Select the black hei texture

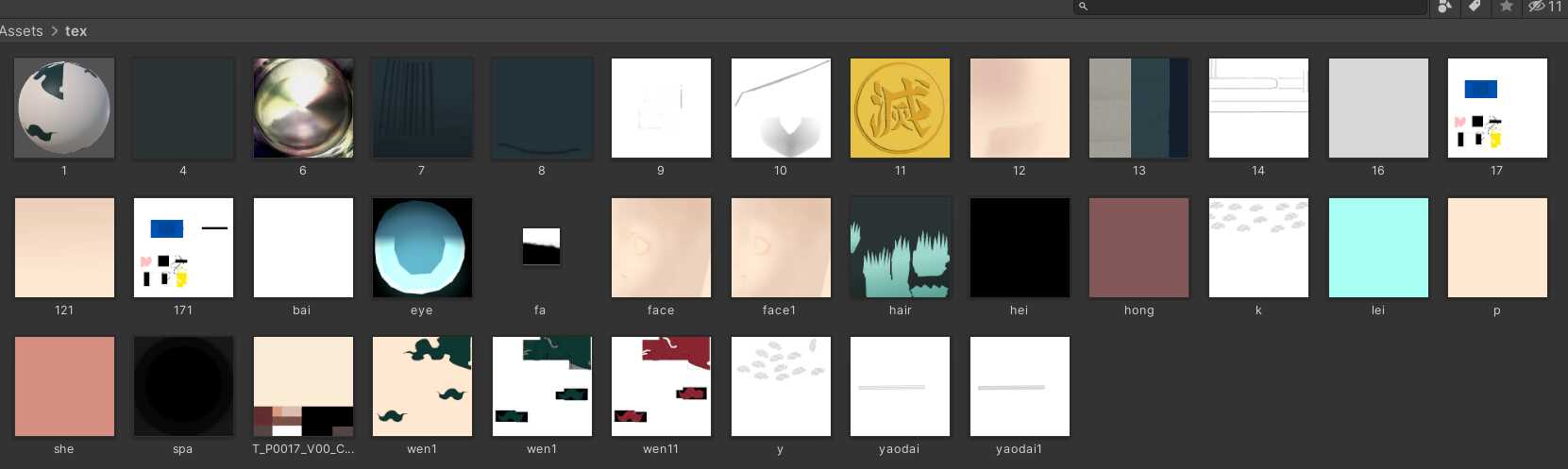click(x=1020, y=247)
